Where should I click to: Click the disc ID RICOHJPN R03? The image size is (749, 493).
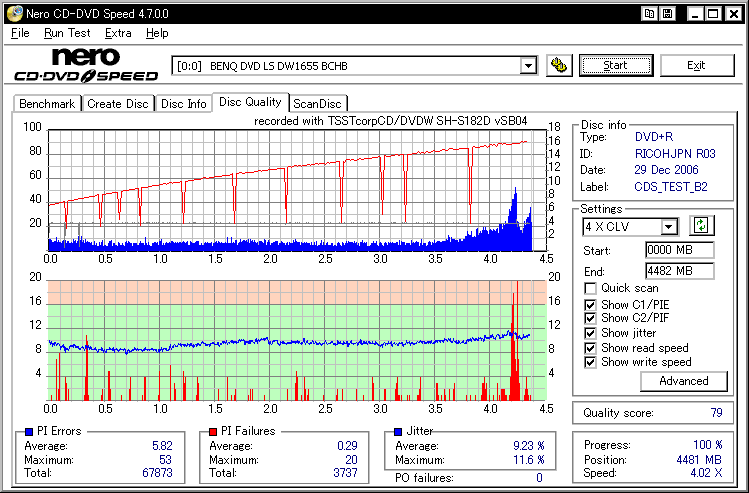(675, 154)
